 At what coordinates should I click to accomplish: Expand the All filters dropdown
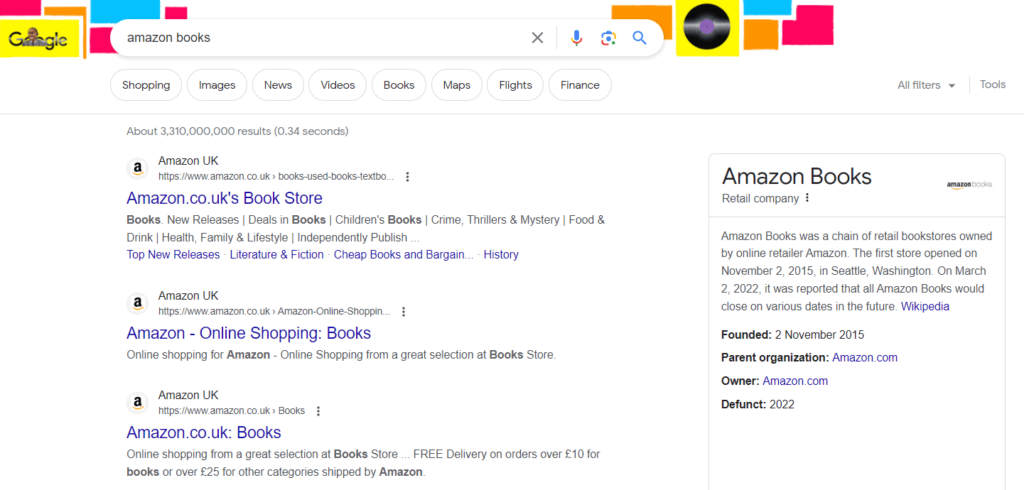pos(926,85)
